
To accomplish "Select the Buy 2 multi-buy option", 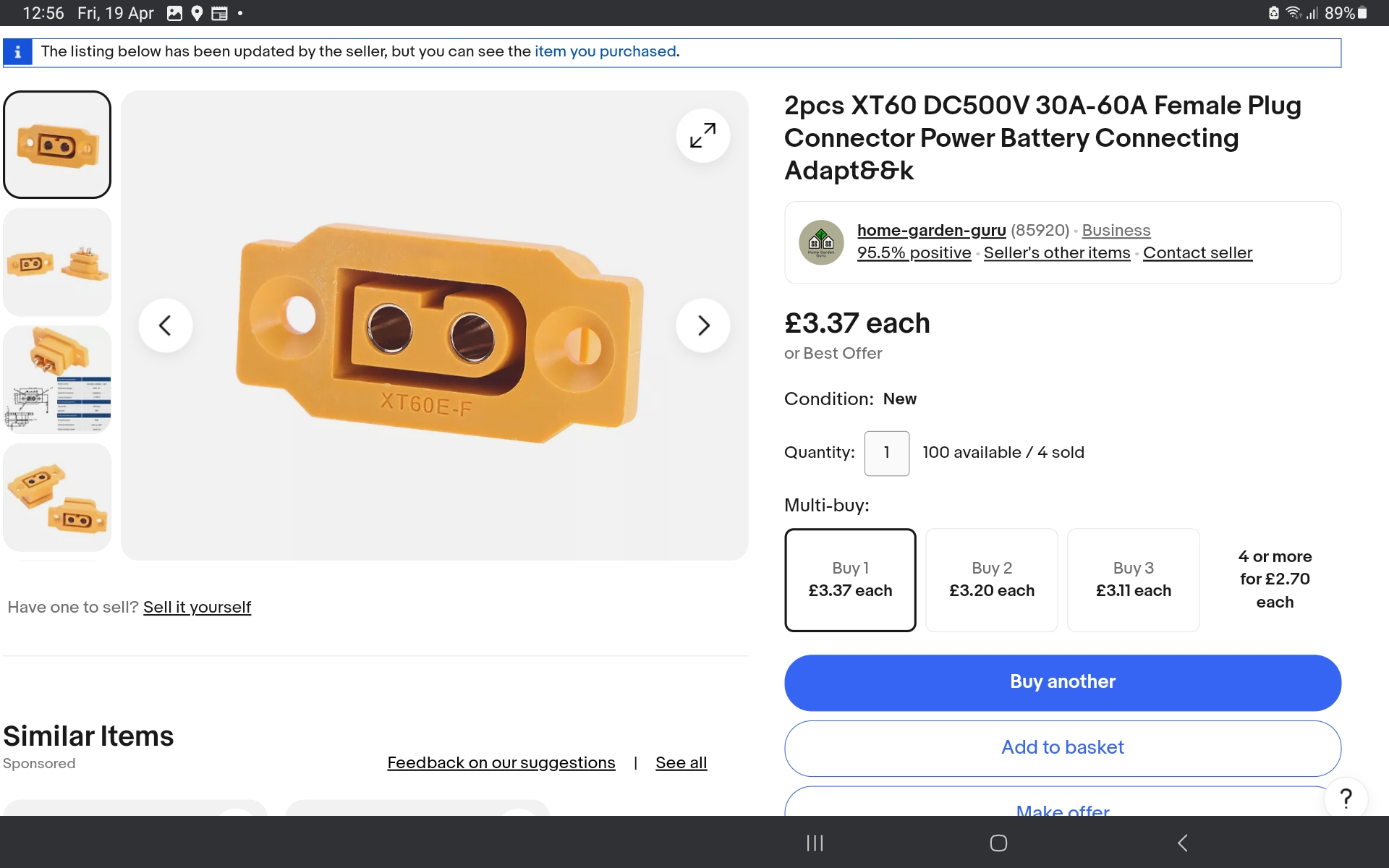I will pos(991,579).
